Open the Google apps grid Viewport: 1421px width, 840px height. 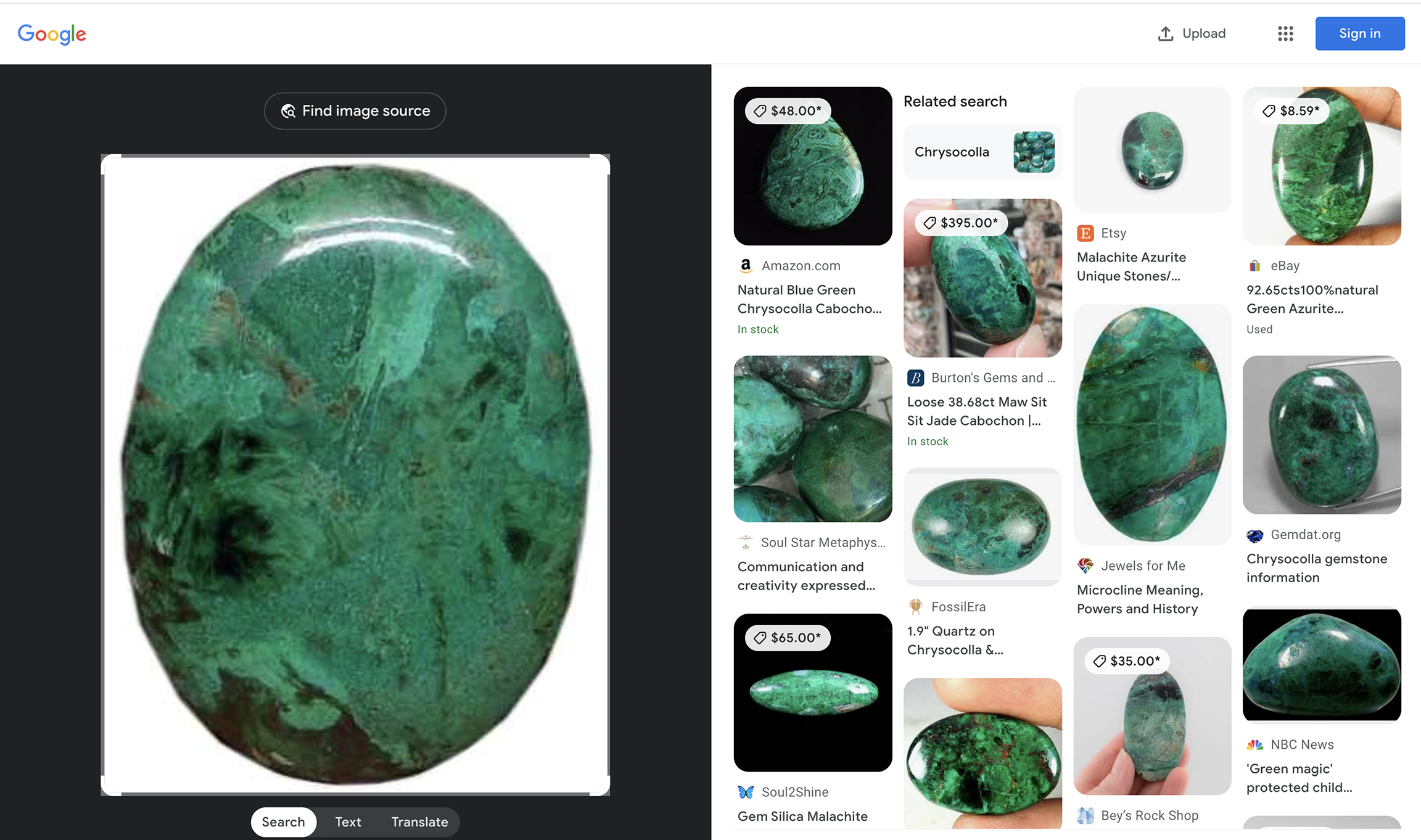click(1285, 34)
